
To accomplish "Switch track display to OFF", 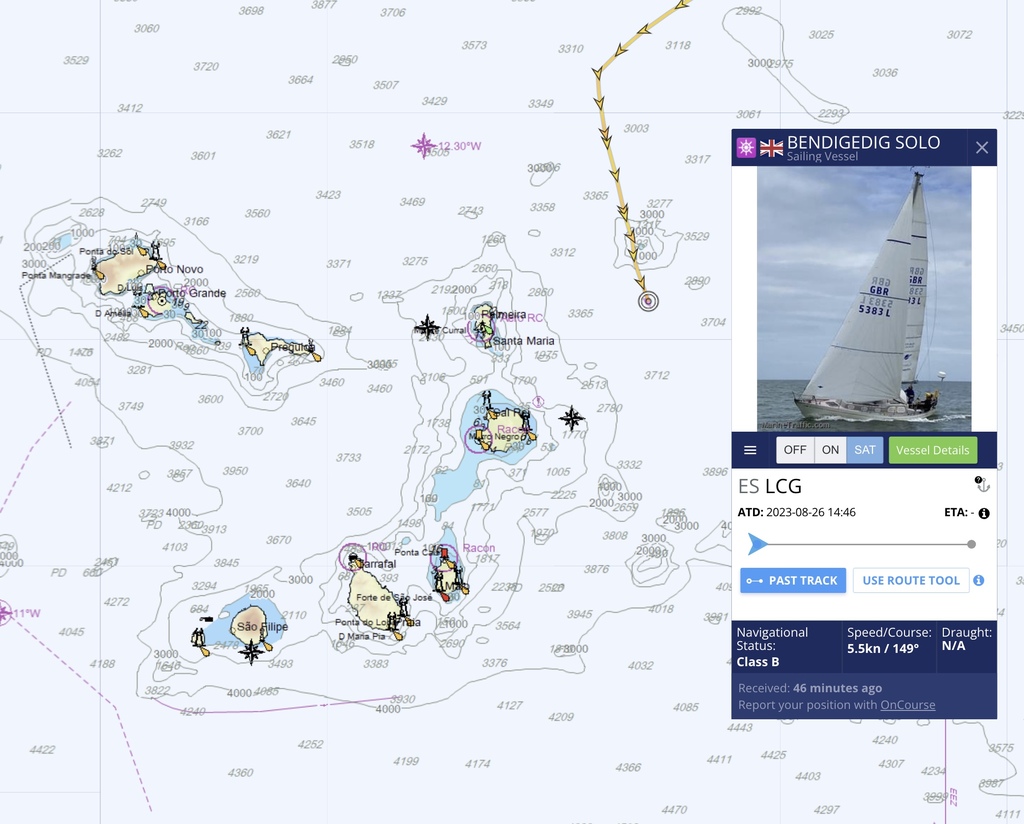I will [795, 450].
